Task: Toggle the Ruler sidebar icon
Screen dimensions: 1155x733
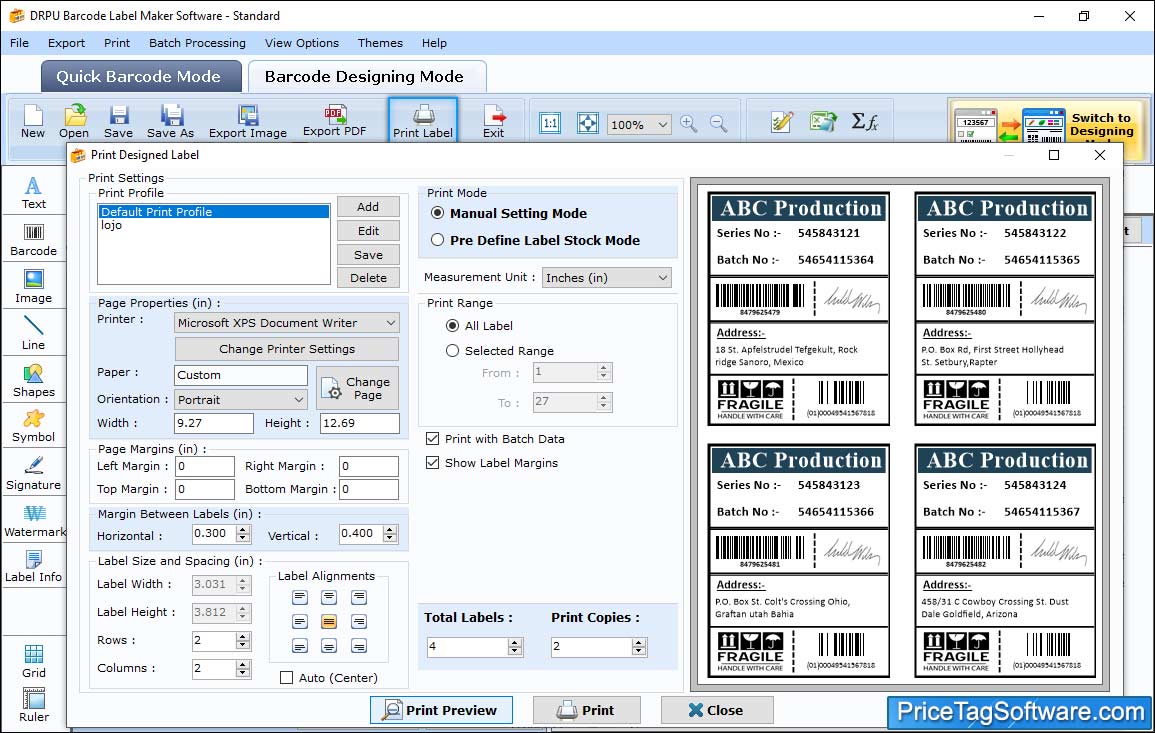Action: (34, 705)
